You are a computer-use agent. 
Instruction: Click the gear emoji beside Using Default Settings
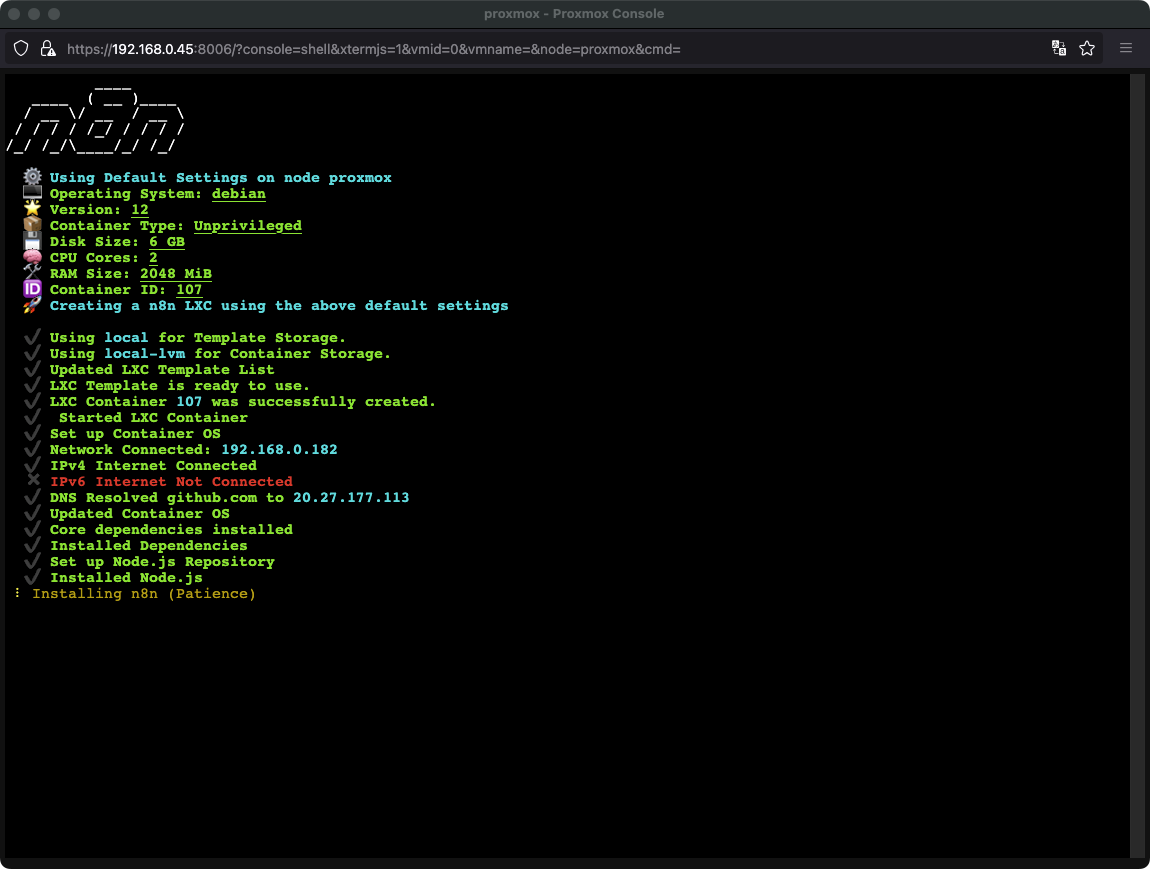tap(32, 178)
